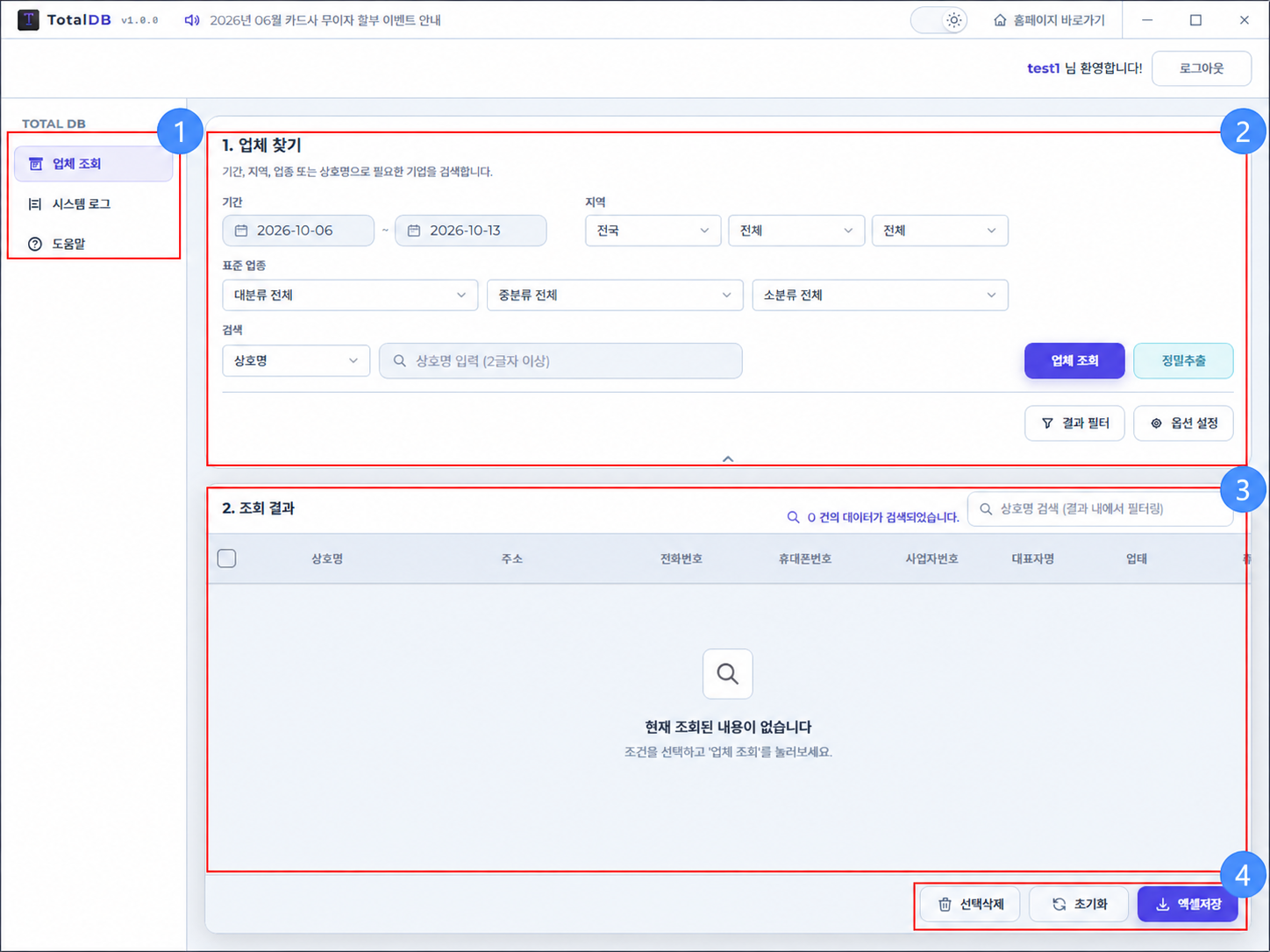Click the TotalDB logo icon
This screenshot has height=952, width=1270.
[x=28, y=19]
